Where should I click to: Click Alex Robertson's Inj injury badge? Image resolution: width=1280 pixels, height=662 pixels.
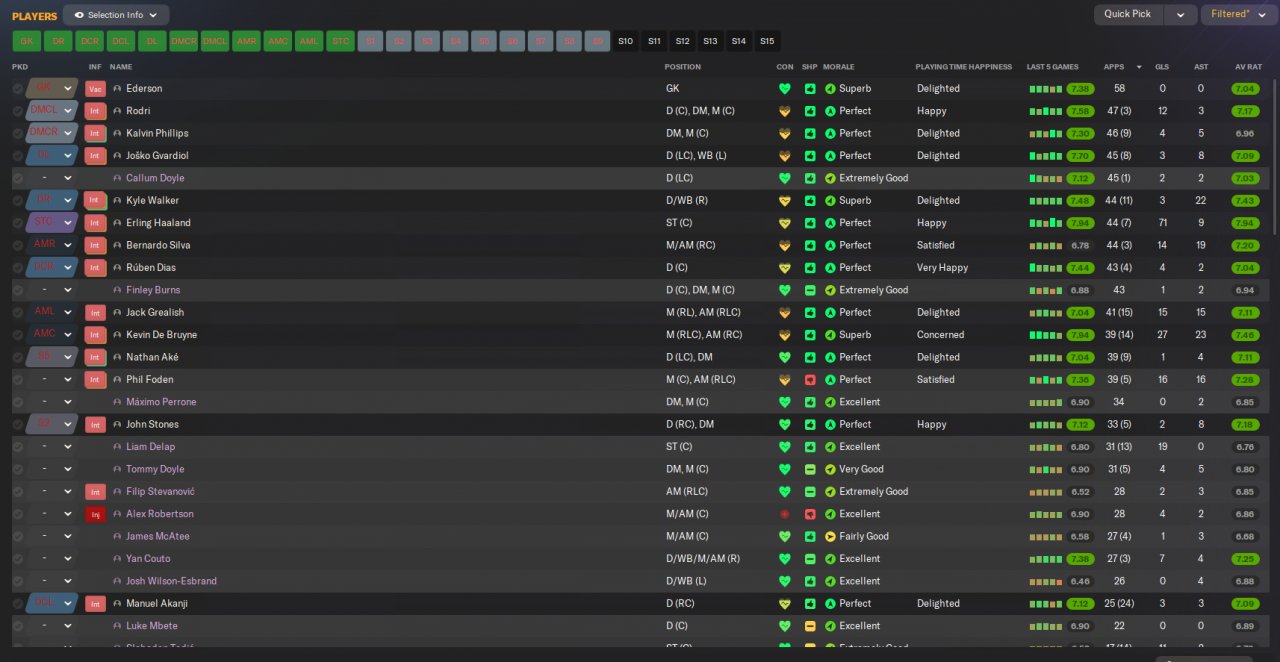tap(96, 514)
